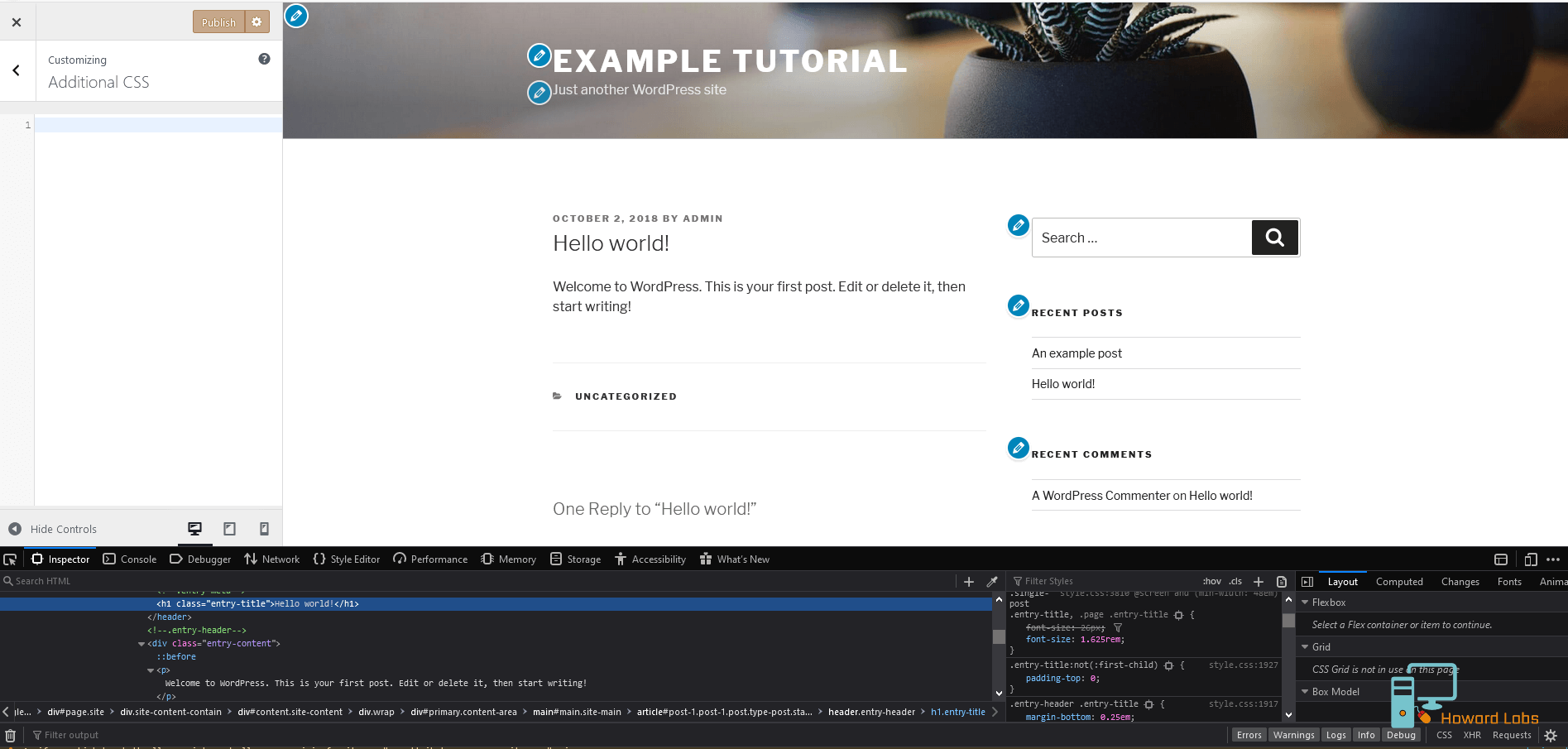
Task: Collapse the entry-content div in Inspector
Action: (x=141, y=643)
